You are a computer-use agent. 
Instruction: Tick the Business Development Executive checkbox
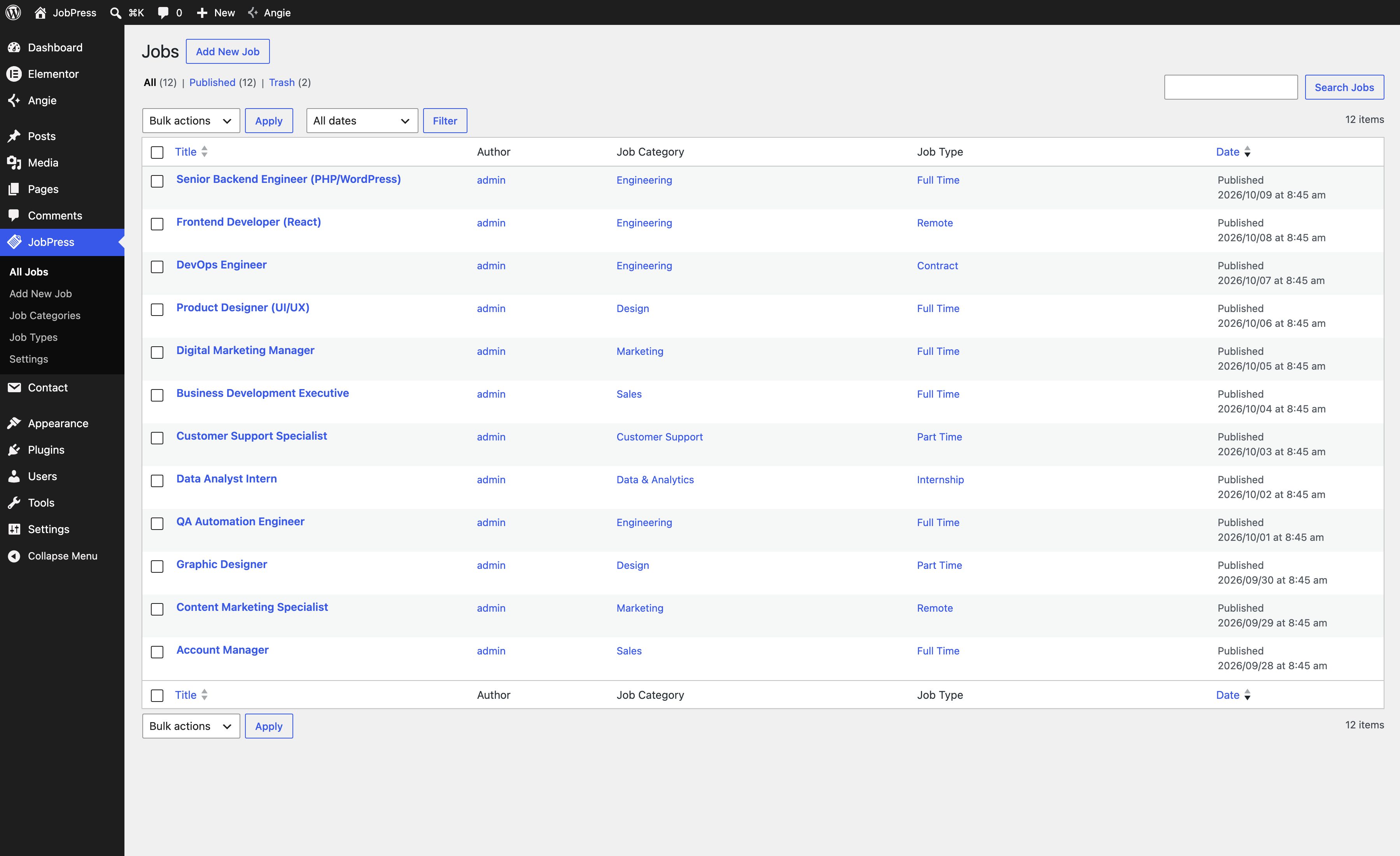pos(157,396)
